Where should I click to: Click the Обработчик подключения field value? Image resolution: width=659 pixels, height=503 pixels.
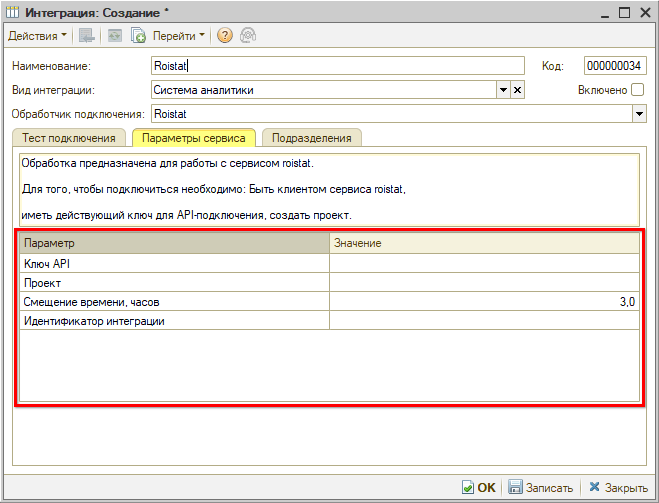coord(392,114)
